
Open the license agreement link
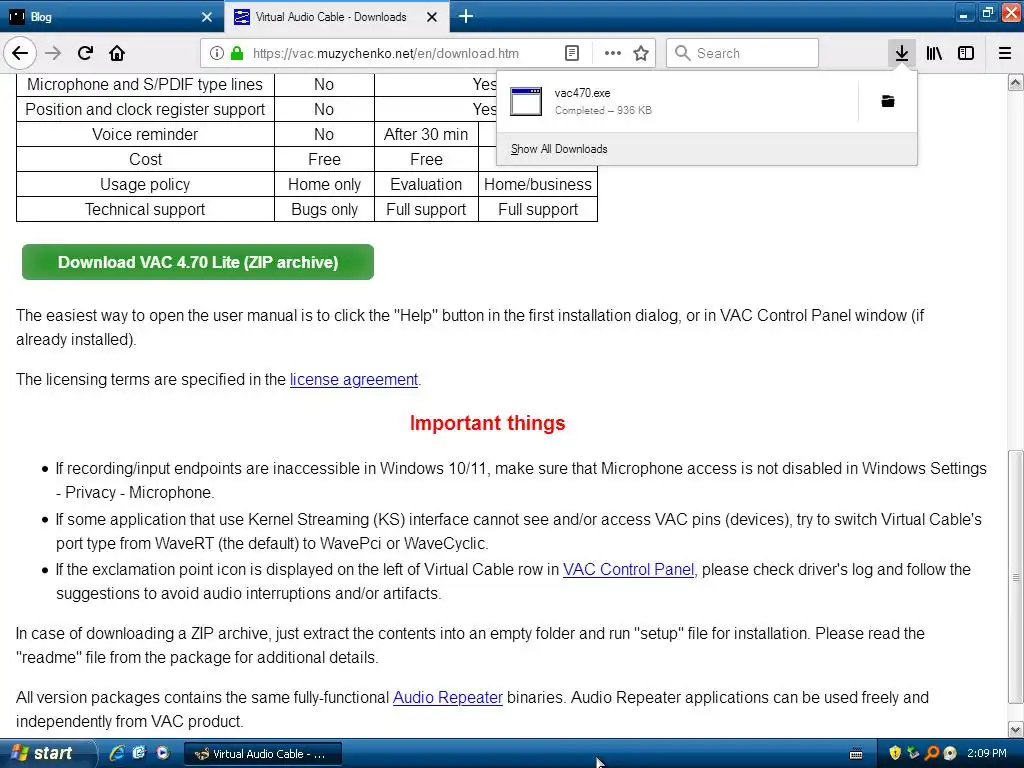(354, 379)
